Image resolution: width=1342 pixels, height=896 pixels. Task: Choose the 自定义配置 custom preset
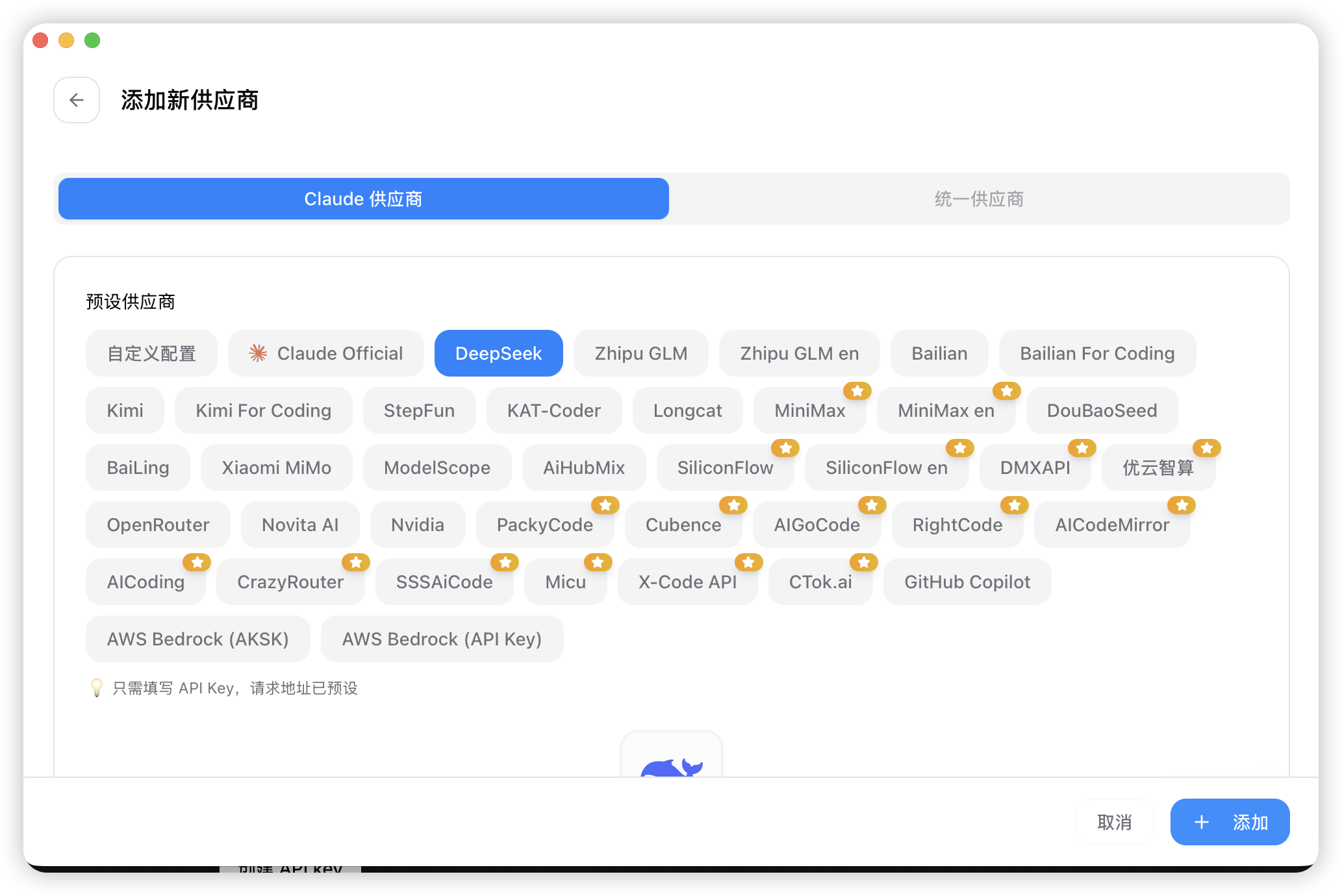[x=151, y=353]
